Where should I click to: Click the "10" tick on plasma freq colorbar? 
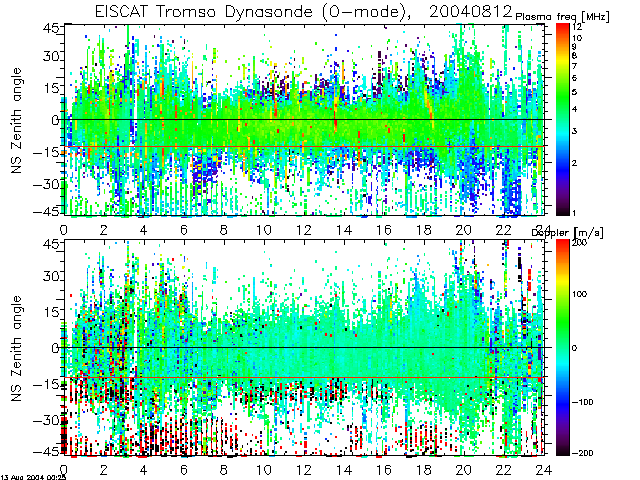[x=577, y=38]
